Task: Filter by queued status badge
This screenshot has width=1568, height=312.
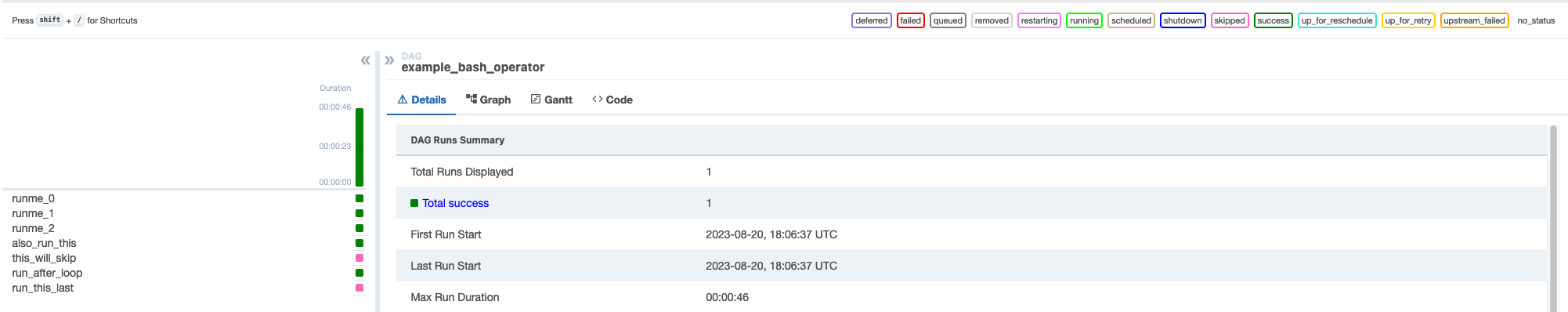Action: 948,20
